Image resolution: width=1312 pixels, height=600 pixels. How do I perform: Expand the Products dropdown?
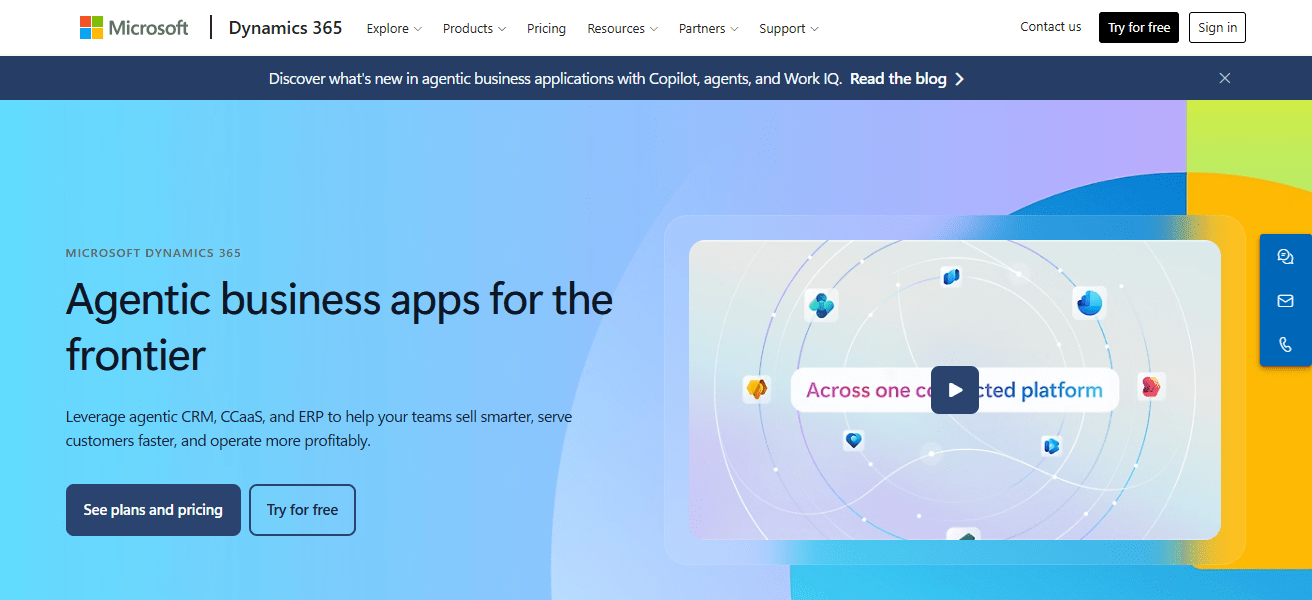click(x=474, y=29)
